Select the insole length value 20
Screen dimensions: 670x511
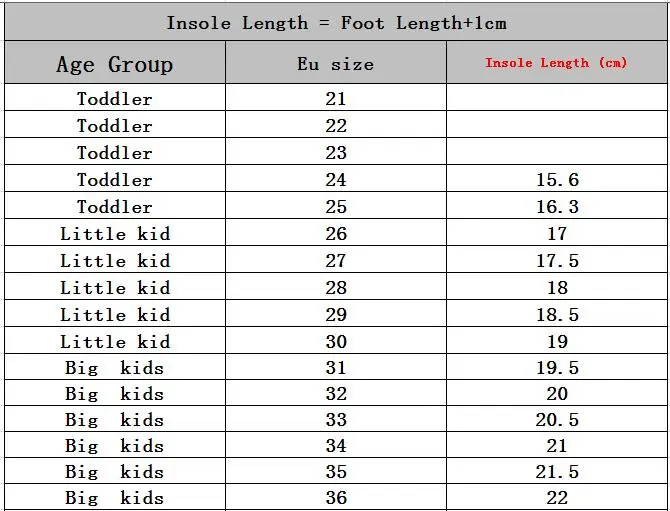557,394
